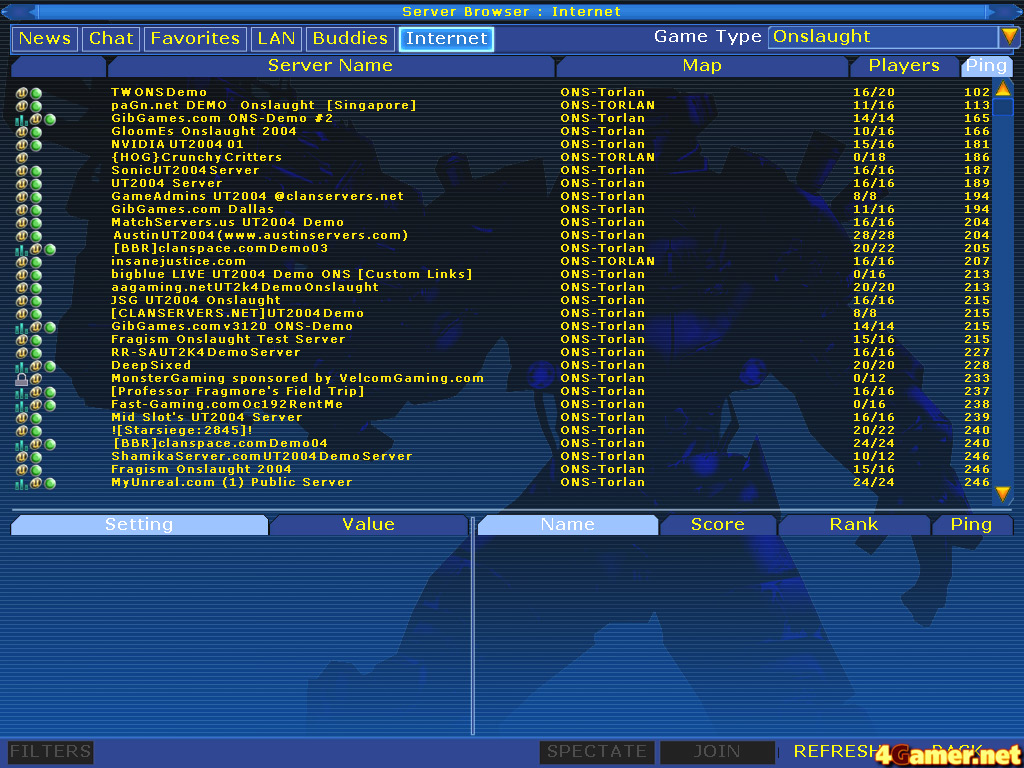Sort the player list by Rank header
This screenshot has width=1024, height=768.
854,524
